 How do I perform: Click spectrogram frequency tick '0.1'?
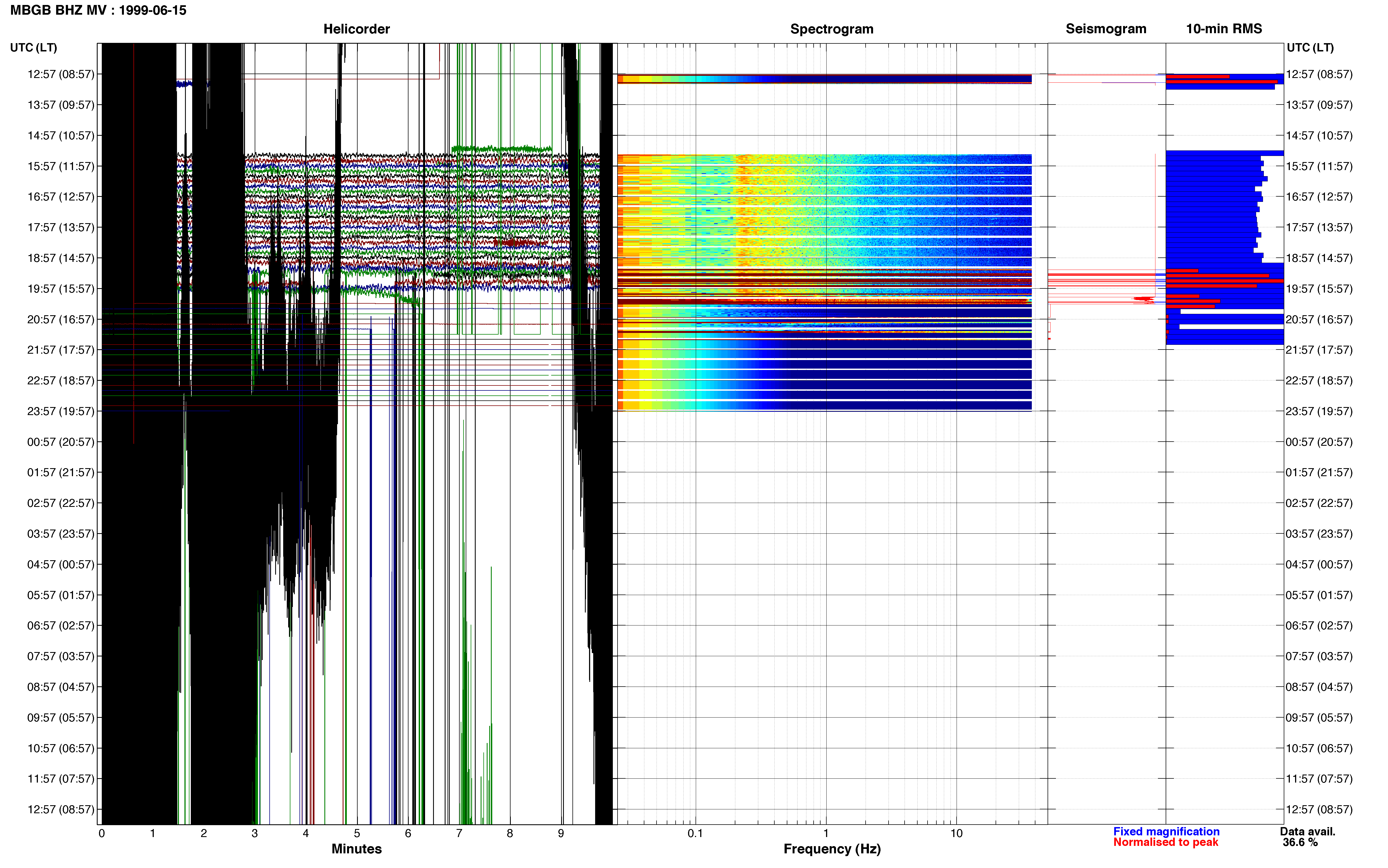pos(695,833)
